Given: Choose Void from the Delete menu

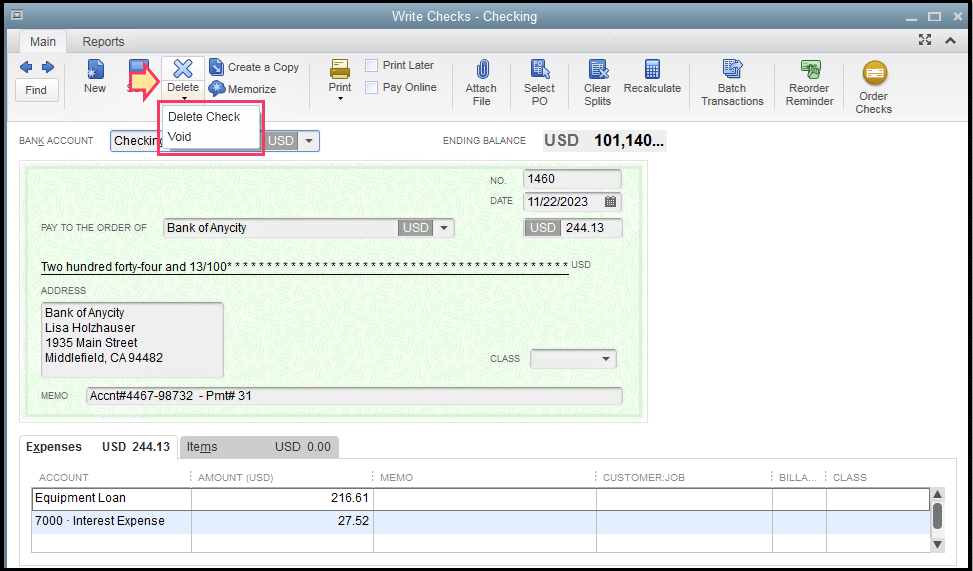Looking at the screenshot, I should point(180,137).
